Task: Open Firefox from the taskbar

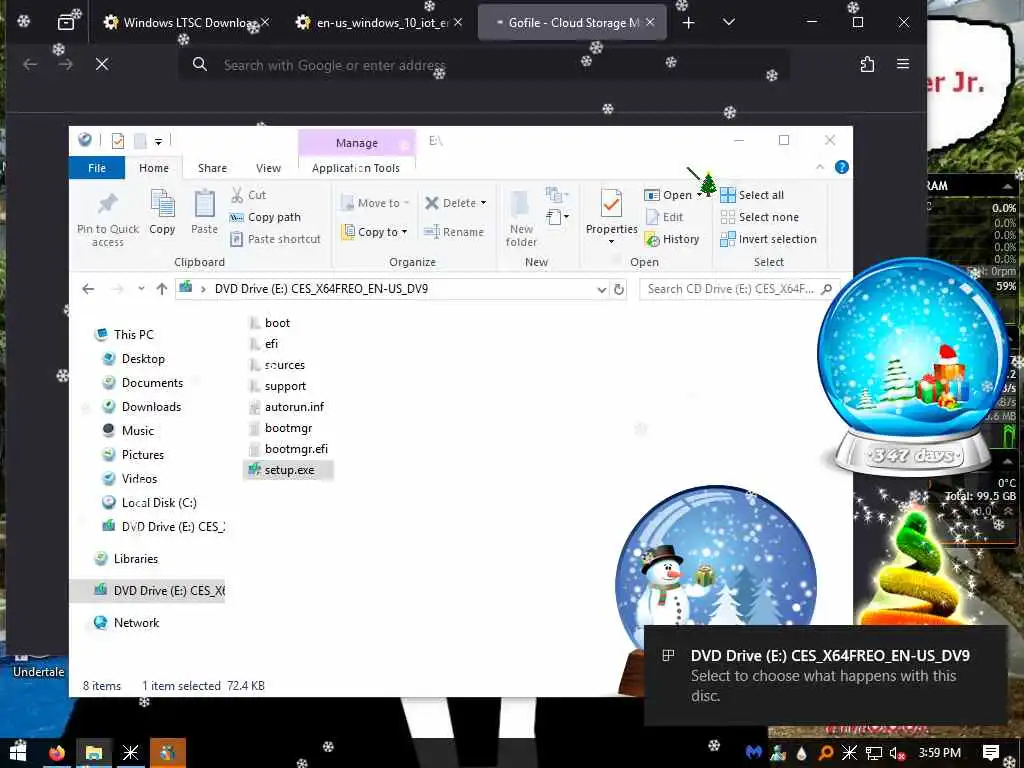Action: pyautogui.click(x=57, y=753)
